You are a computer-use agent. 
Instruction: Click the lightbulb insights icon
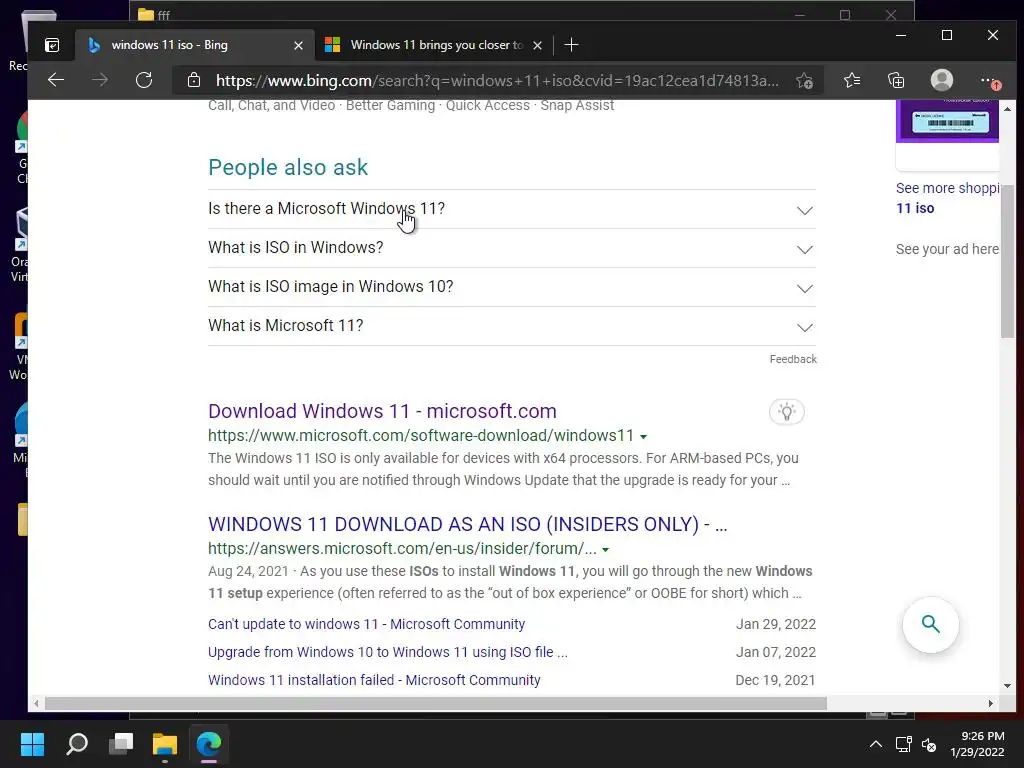pos(786,412)
